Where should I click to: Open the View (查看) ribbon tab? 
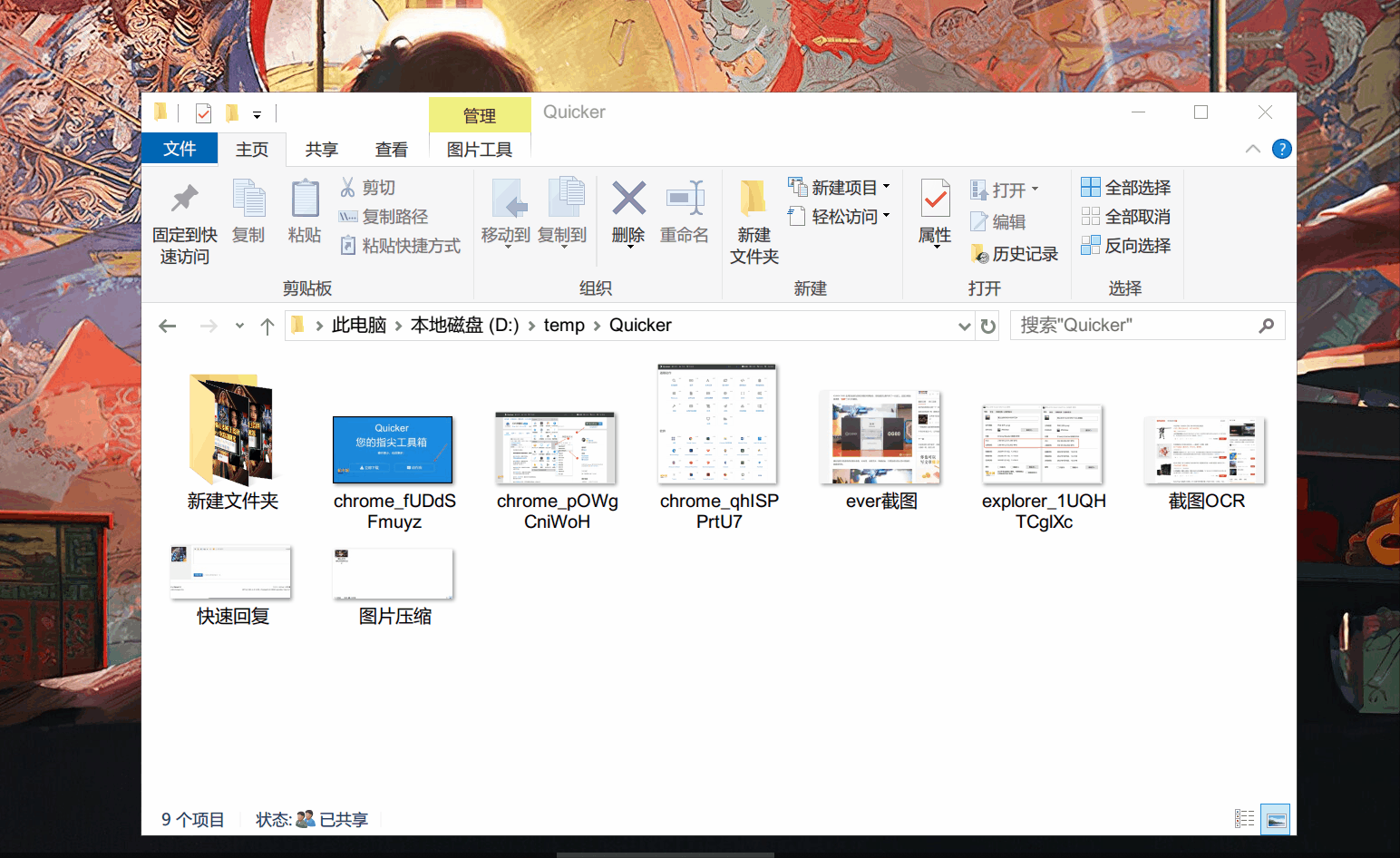click(391, 149)
